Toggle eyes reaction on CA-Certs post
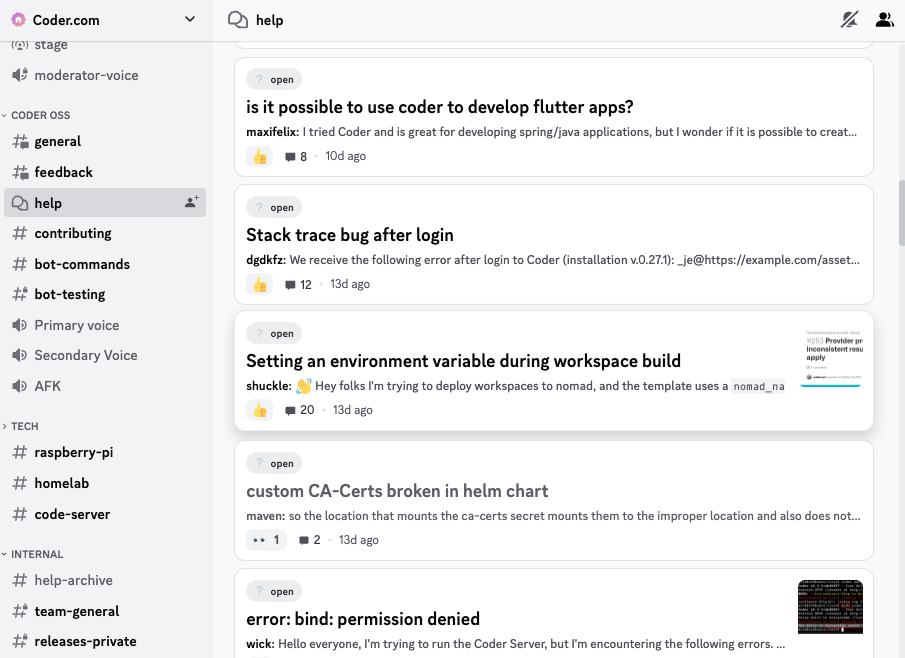 (x=266, y=540)
